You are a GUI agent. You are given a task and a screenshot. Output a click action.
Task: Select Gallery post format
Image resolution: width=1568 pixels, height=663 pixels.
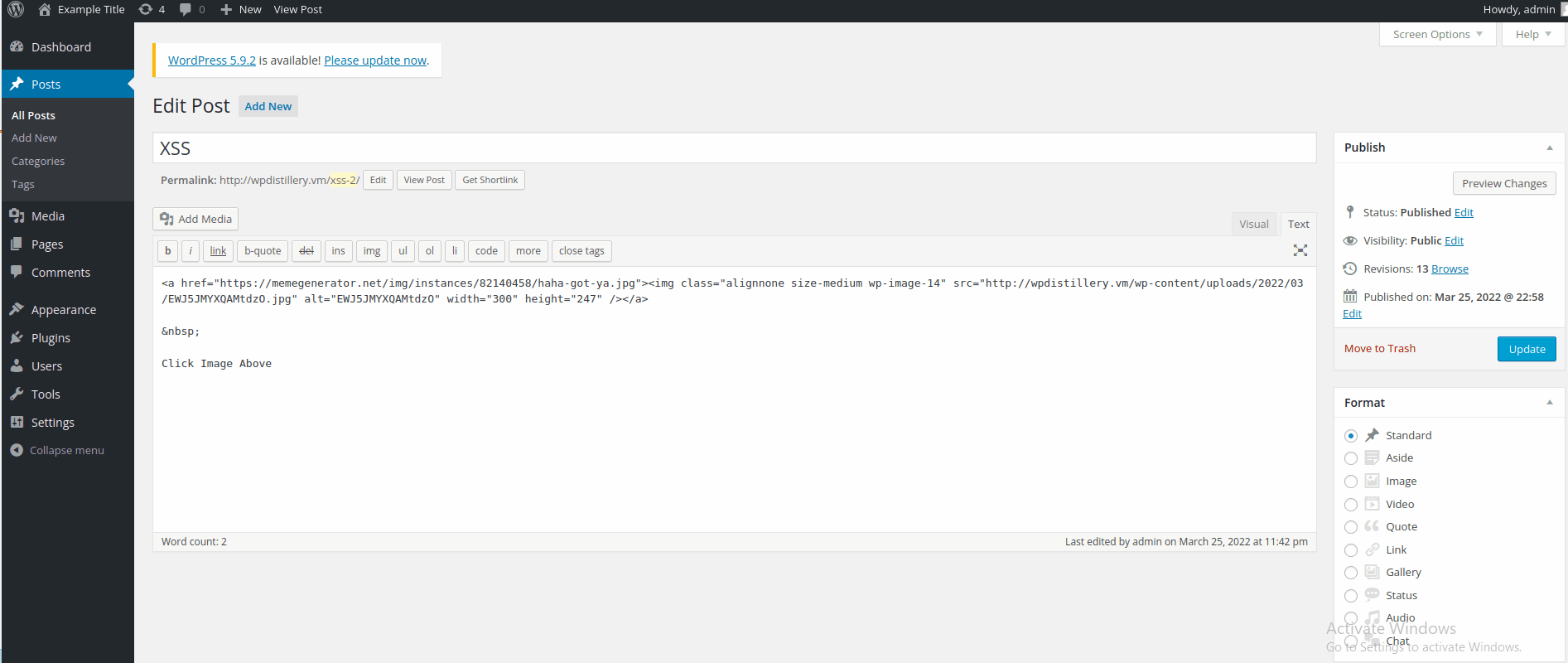coord(1351,573)
